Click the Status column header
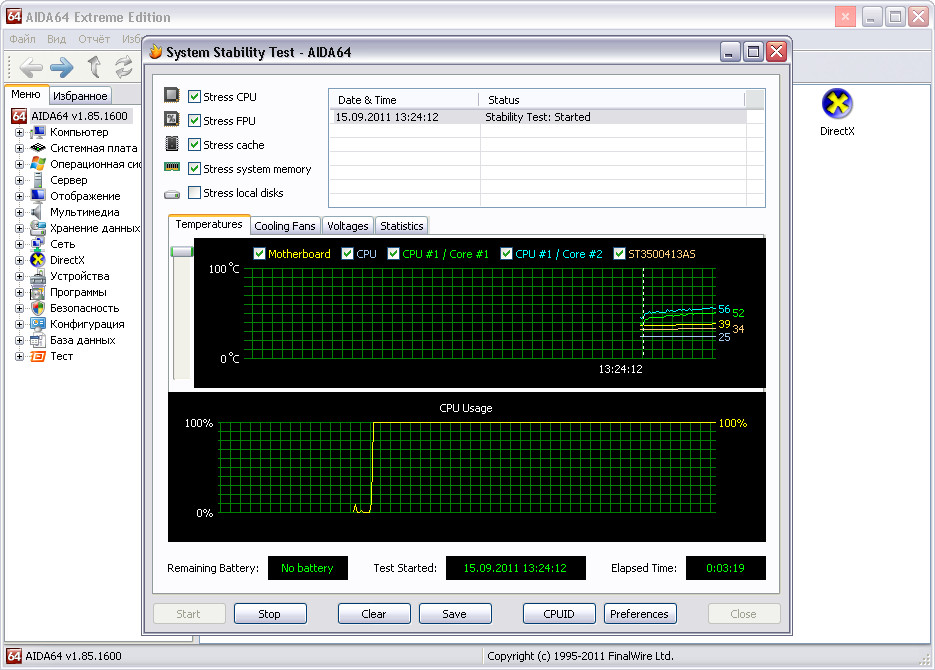This screenshot has width=935, height=670. [x=612, y=100]
